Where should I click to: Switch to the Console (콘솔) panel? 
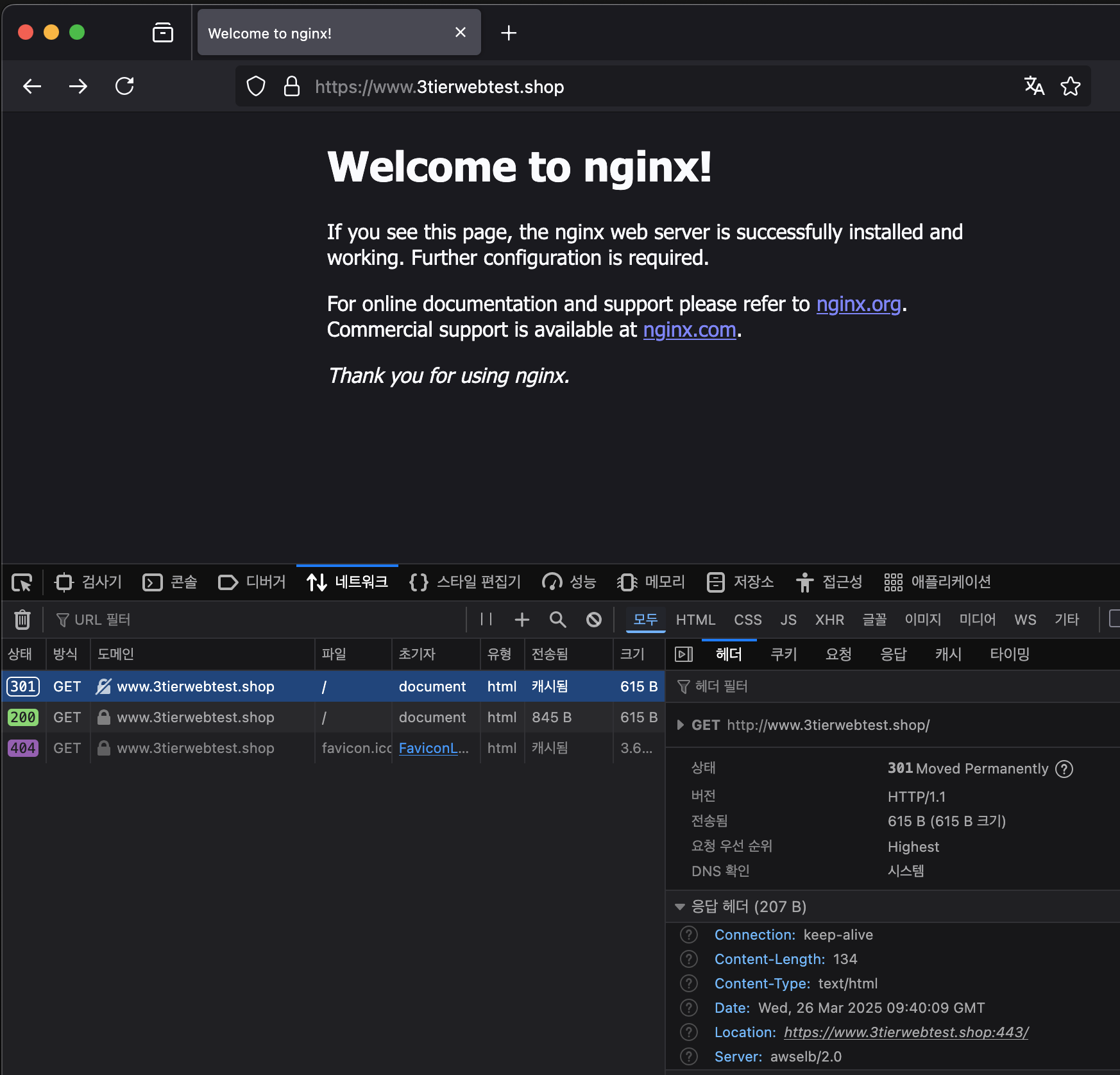[x=170, y=582]
